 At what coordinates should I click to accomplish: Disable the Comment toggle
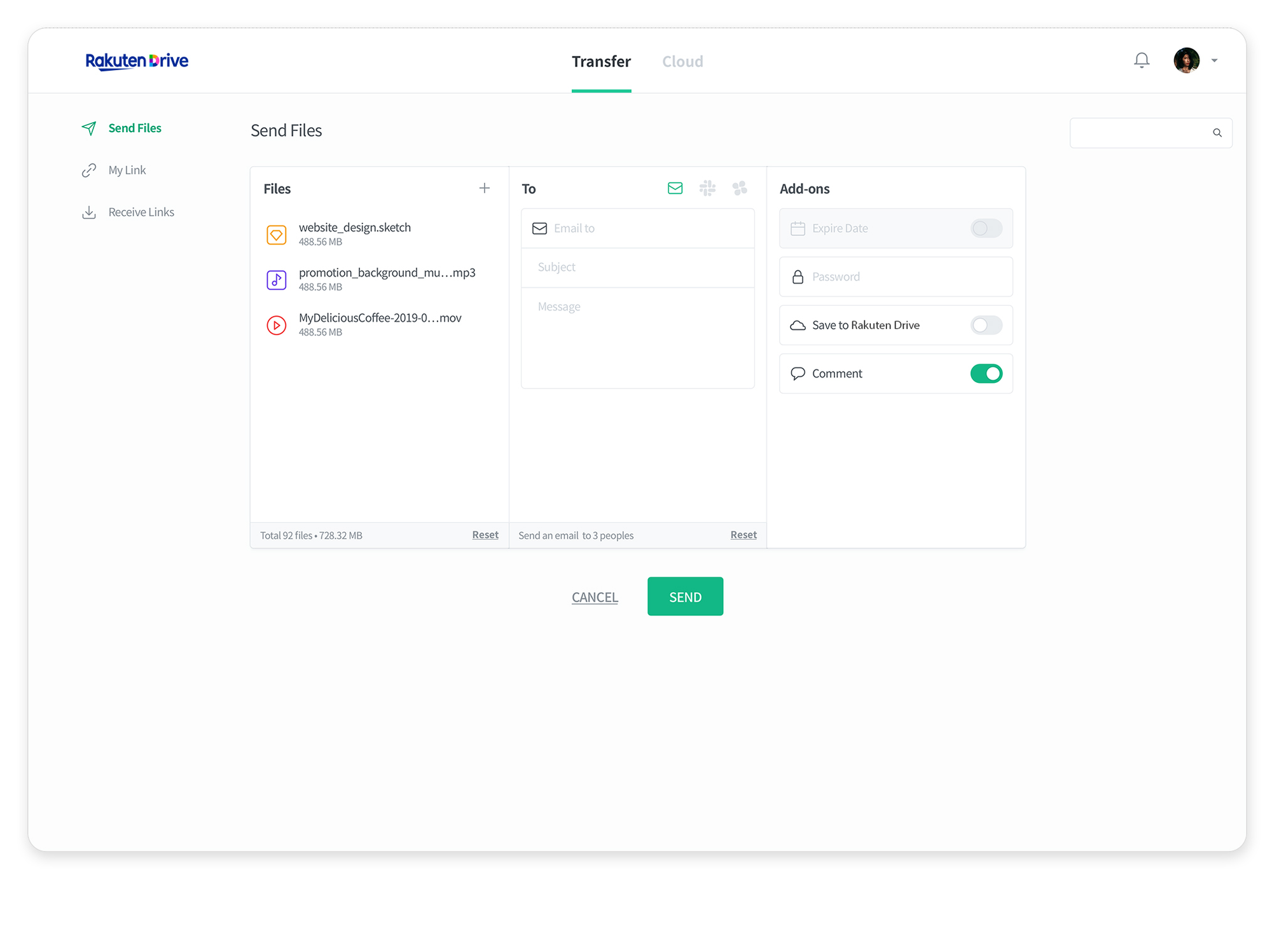pyautogui.click(x=987, y=373)
